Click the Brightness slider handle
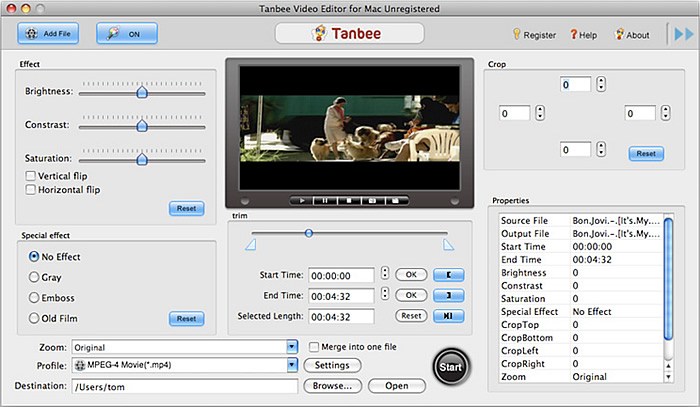700x407 pixels. tap(142, 92)
